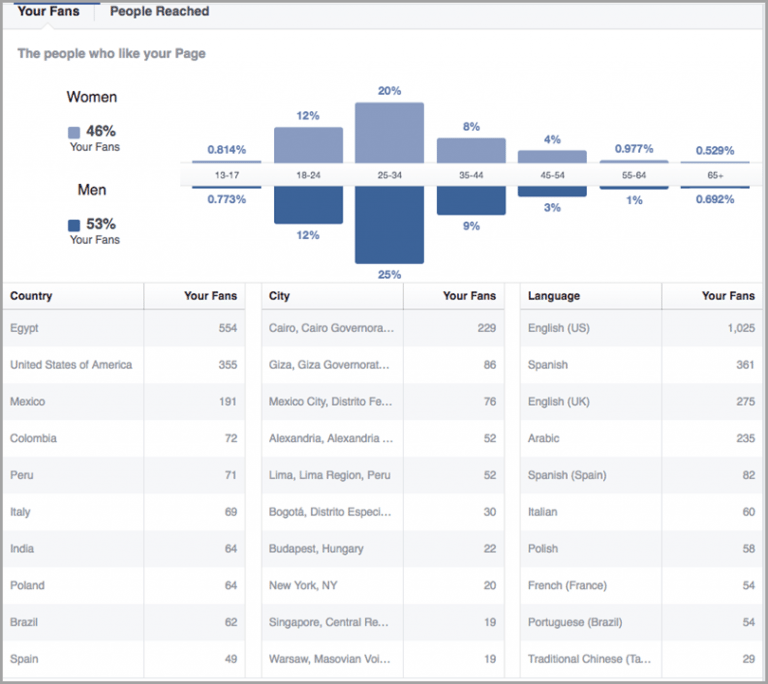Select the Your Fans tab

pos(48,12)
